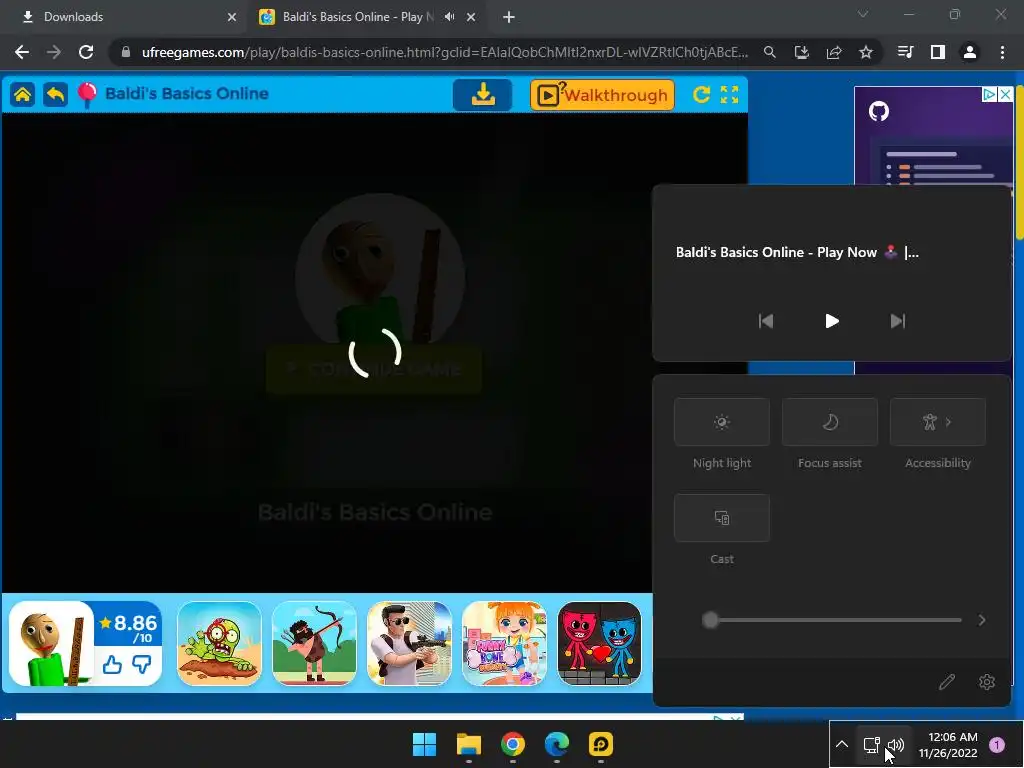Open a new browser tab
The width and height of the screenshot is (1024, 768).
pos(509,17)
